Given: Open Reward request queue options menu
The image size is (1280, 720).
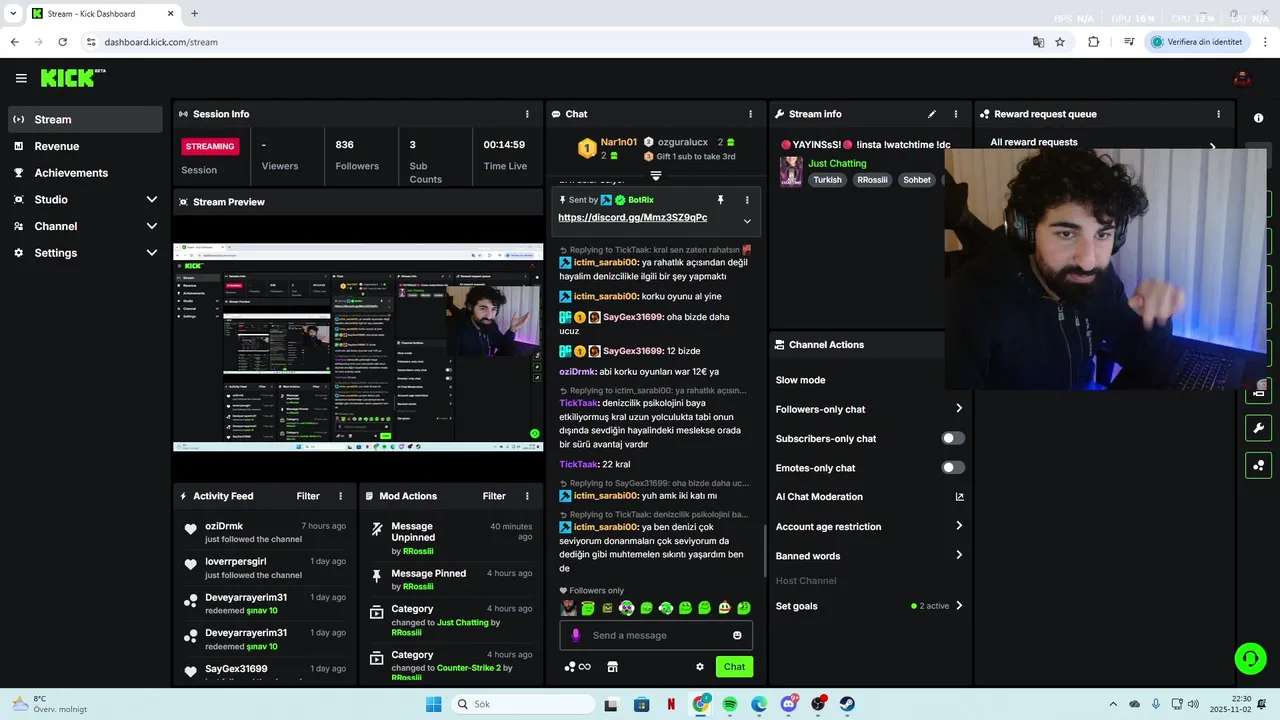Looking at the screenshot, I should (1218, 114).
